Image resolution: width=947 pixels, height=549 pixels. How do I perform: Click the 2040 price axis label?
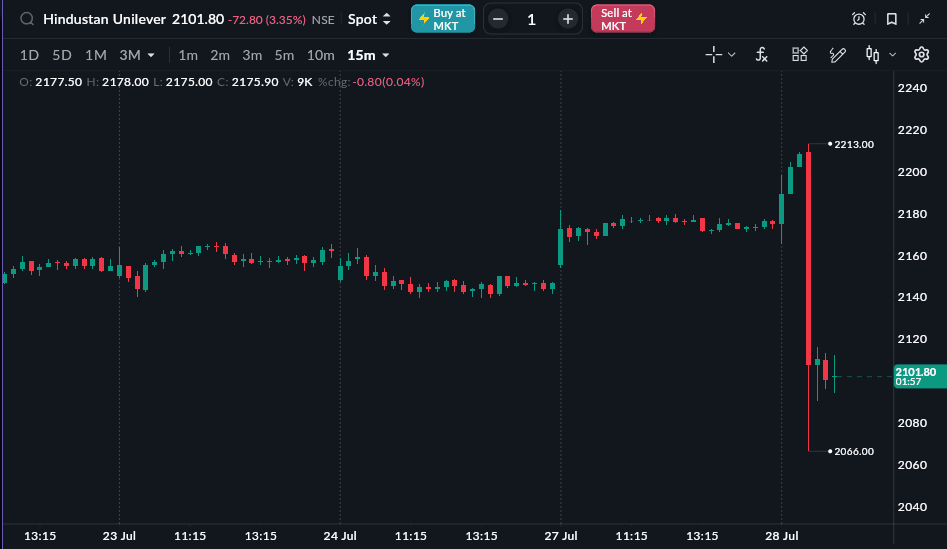[912, 507]
